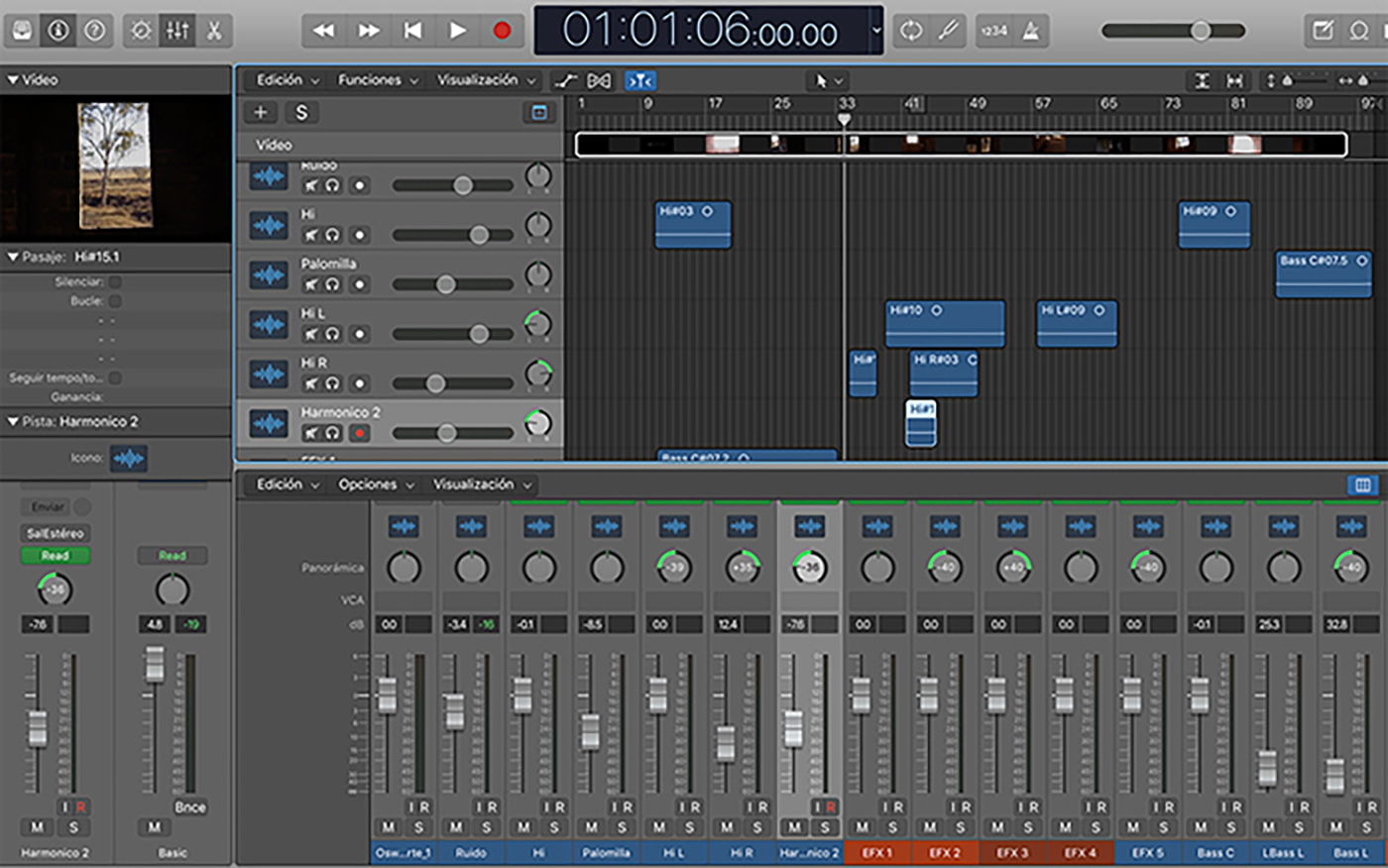Toggle horizontal auto zoom icon
The width and height of the screenshot is (1388, 868).
tap(1235, 80)
